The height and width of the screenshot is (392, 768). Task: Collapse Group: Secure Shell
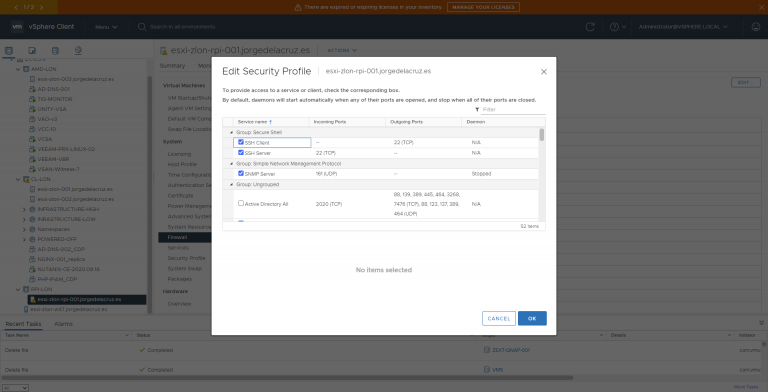pos(232,132)
